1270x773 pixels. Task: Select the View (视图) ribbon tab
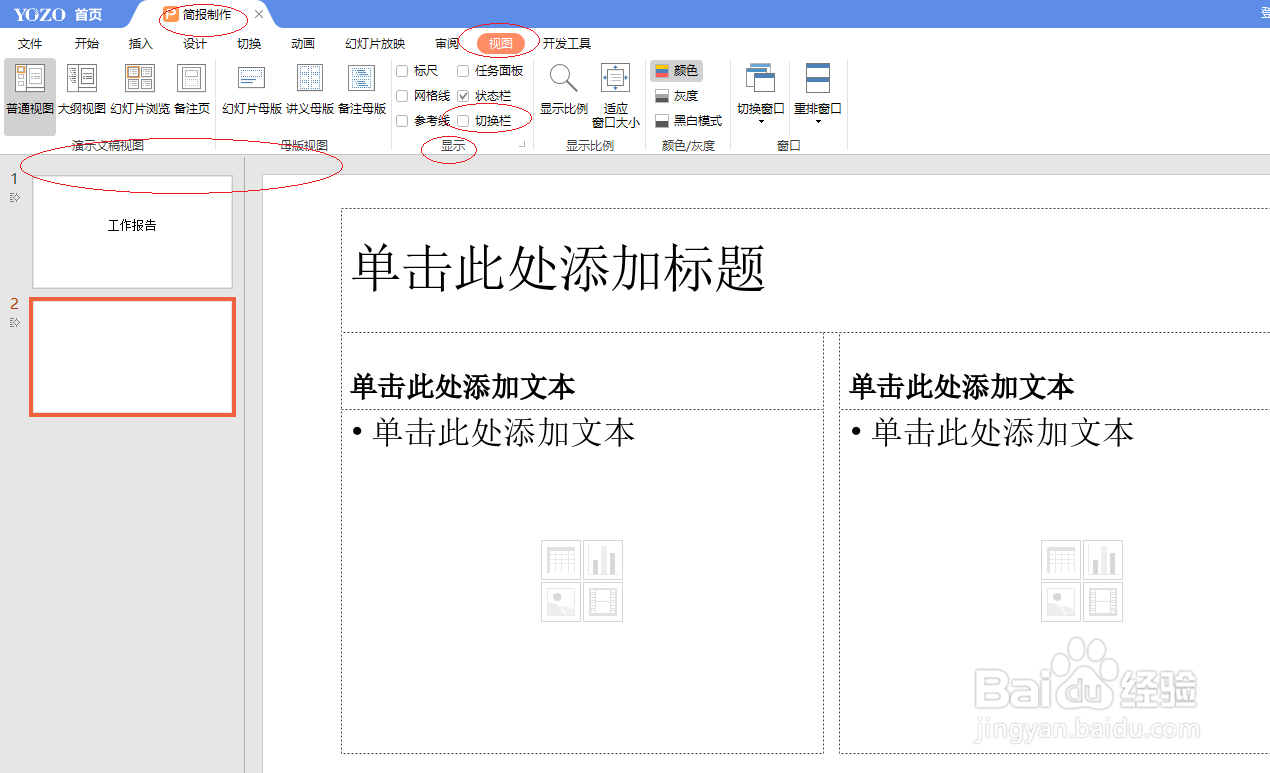[501, 44]
